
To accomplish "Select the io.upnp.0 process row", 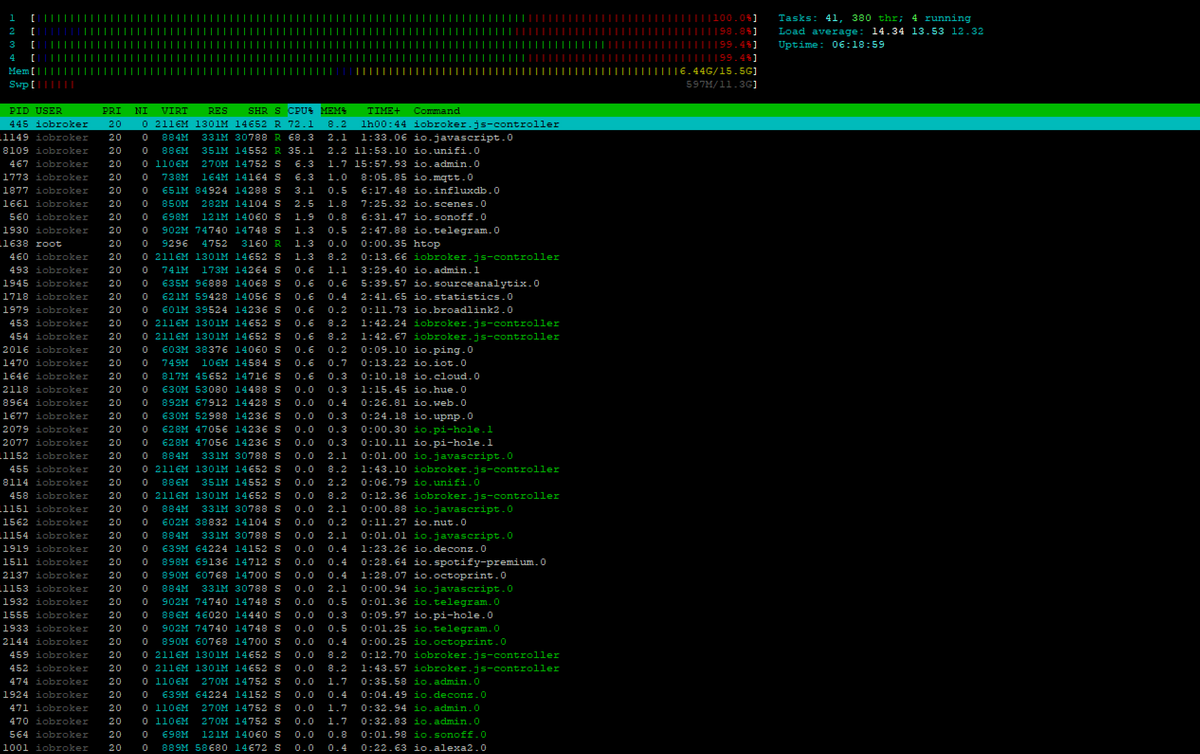I will point(600,416).
